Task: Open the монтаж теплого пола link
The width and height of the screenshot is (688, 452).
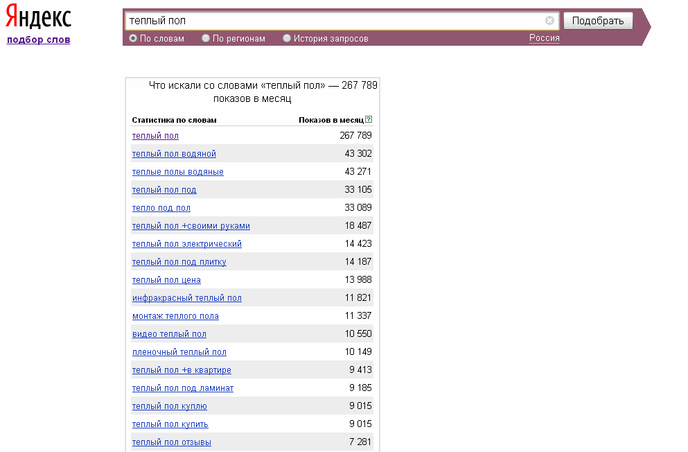Action: click(176, 316)
